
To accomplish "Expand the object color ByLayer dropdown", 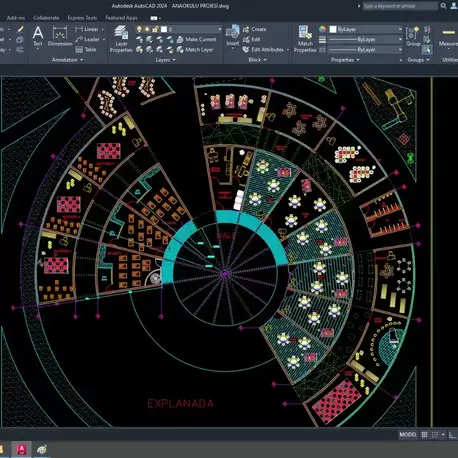I will point(400,29).
